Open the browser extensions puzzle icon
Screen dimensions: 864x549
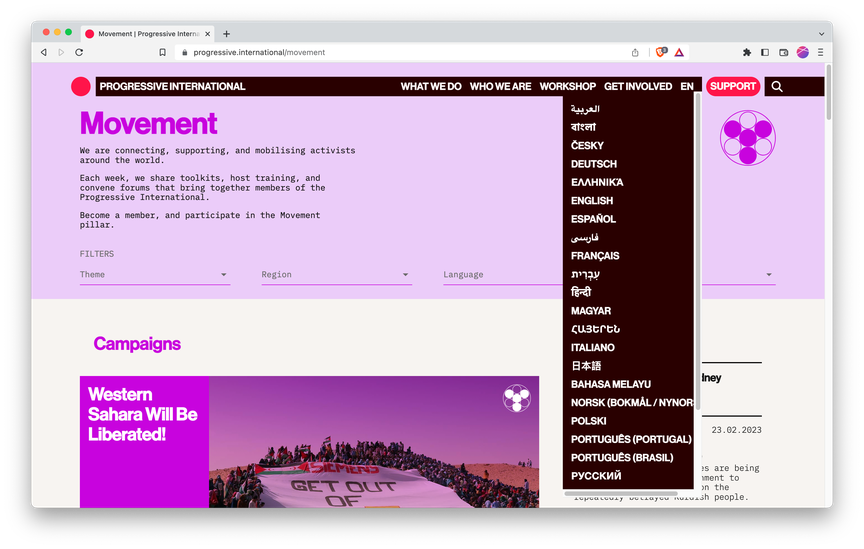pos(747,52)
